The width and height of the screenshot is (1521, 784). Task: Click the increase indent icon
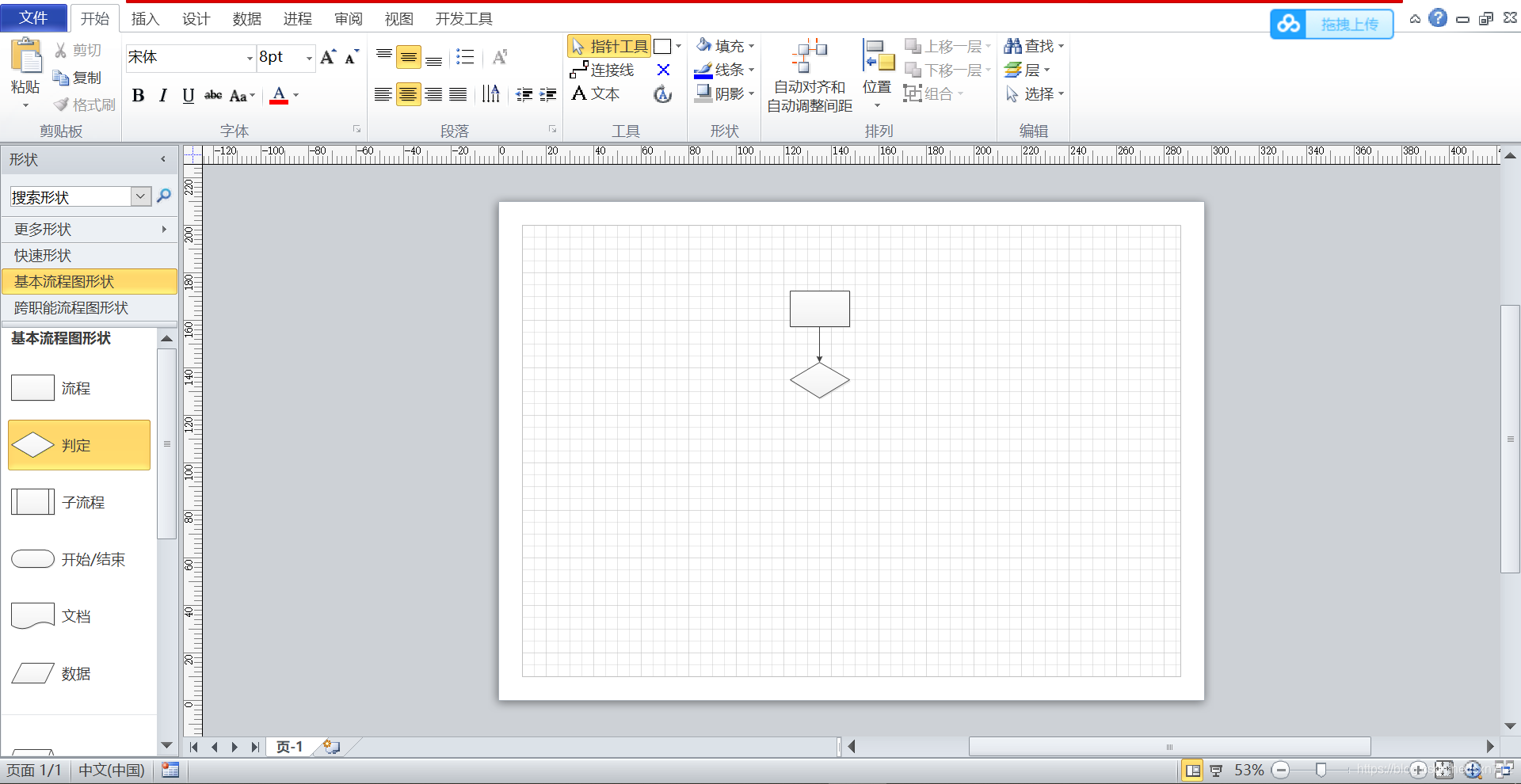point(547,95)
